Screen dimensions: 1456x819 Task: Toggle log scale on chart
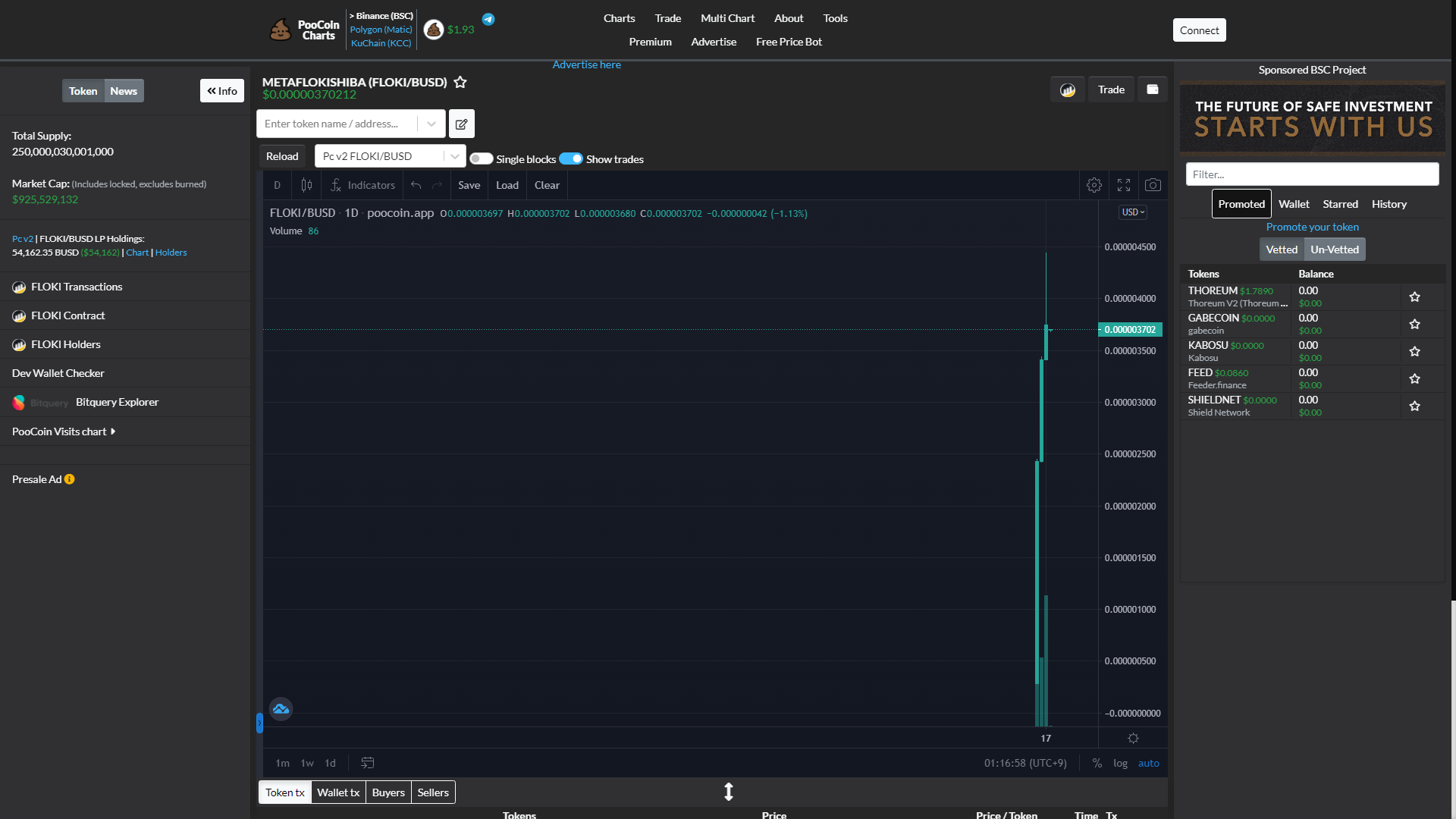(x=1120, y=763)
